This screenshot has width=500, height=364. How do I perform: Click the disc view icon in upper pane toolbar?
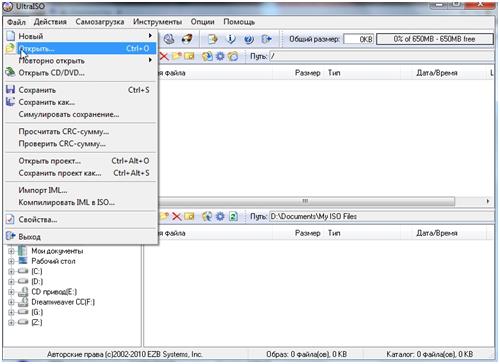233,56
